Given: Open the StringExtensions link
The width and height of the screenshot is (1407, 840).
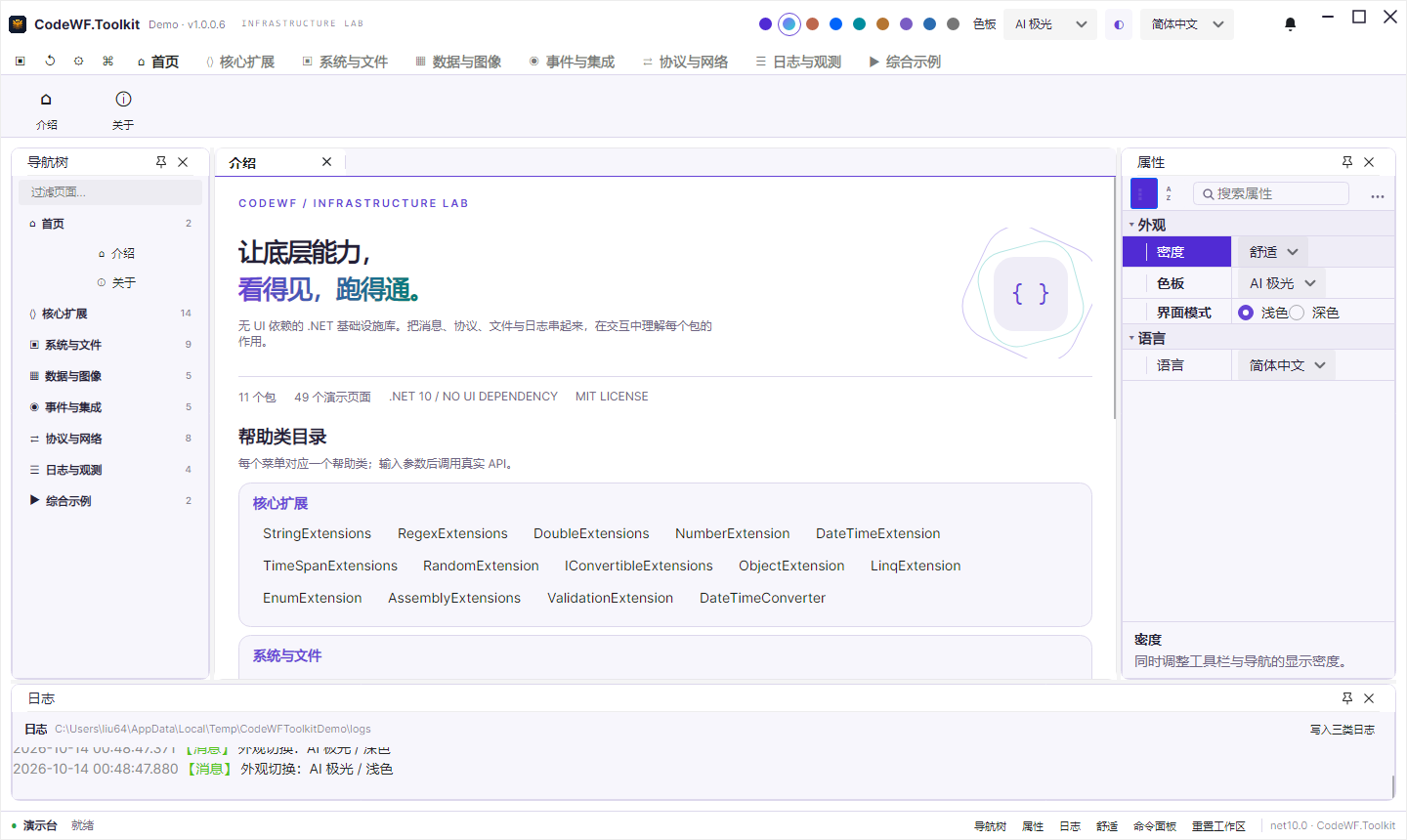Looking at the screenshot, I should click(x=317, y=533).
